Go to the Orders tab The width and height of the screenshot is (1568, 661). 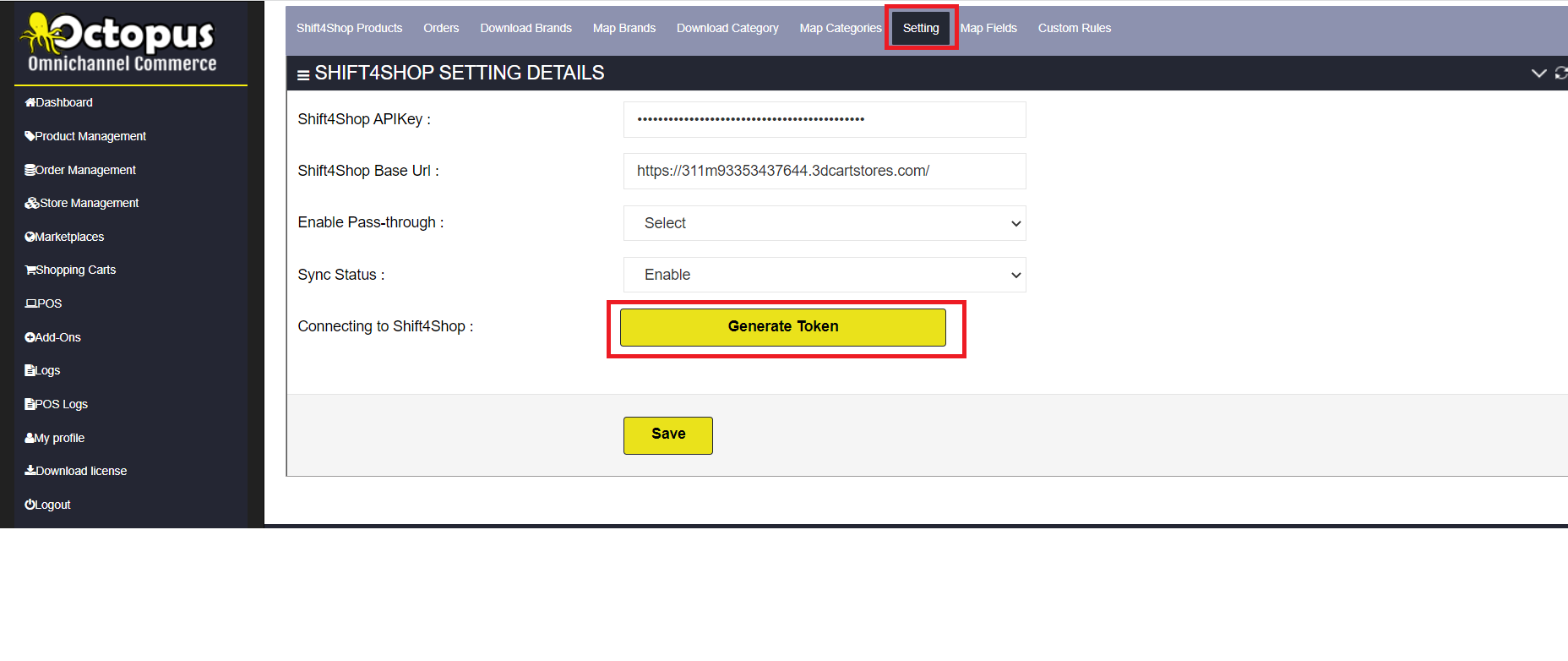coord(441,28)
